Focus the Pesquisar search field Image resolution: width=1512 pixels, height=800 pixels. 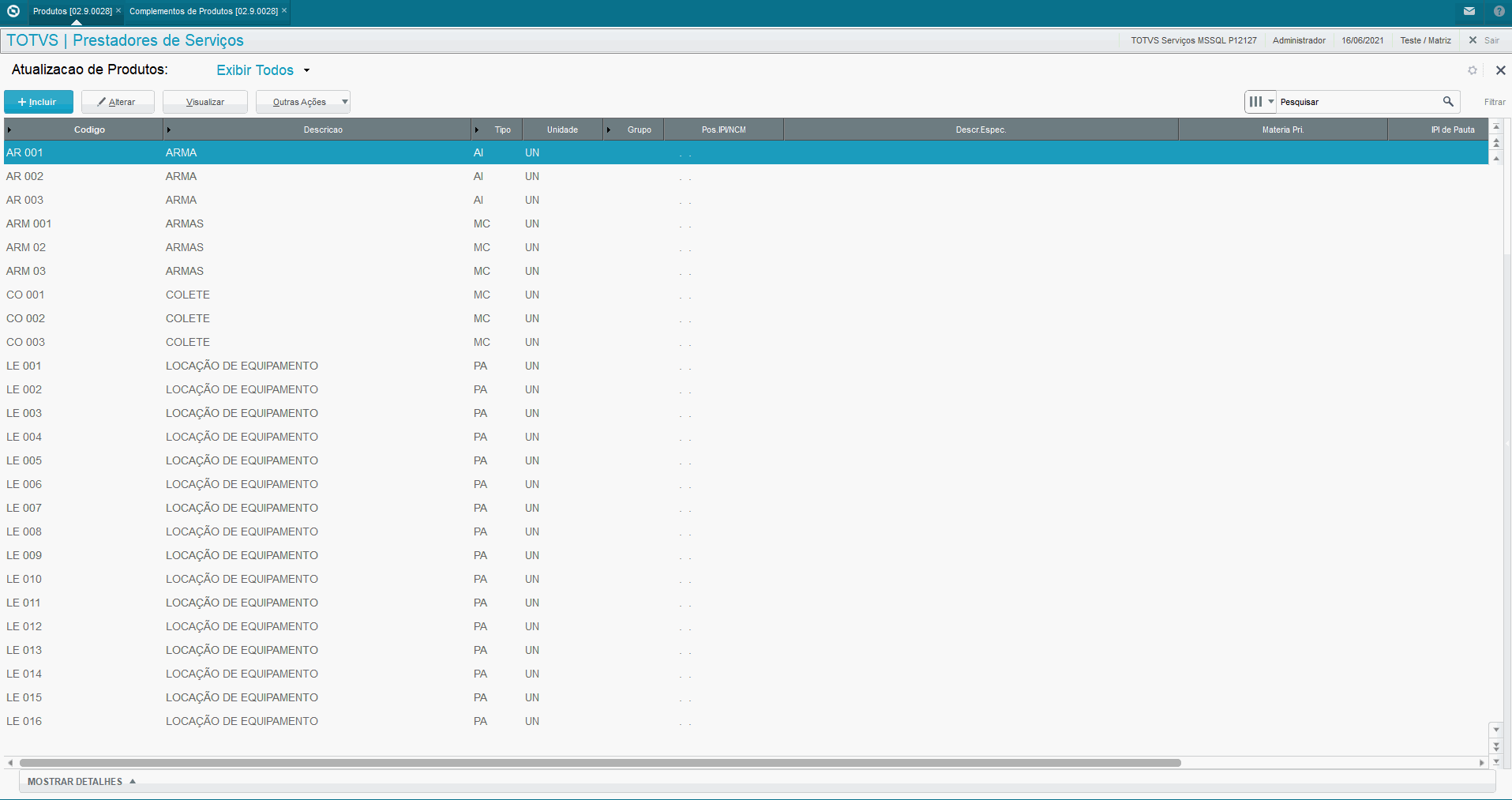(x=1358, y=102)
